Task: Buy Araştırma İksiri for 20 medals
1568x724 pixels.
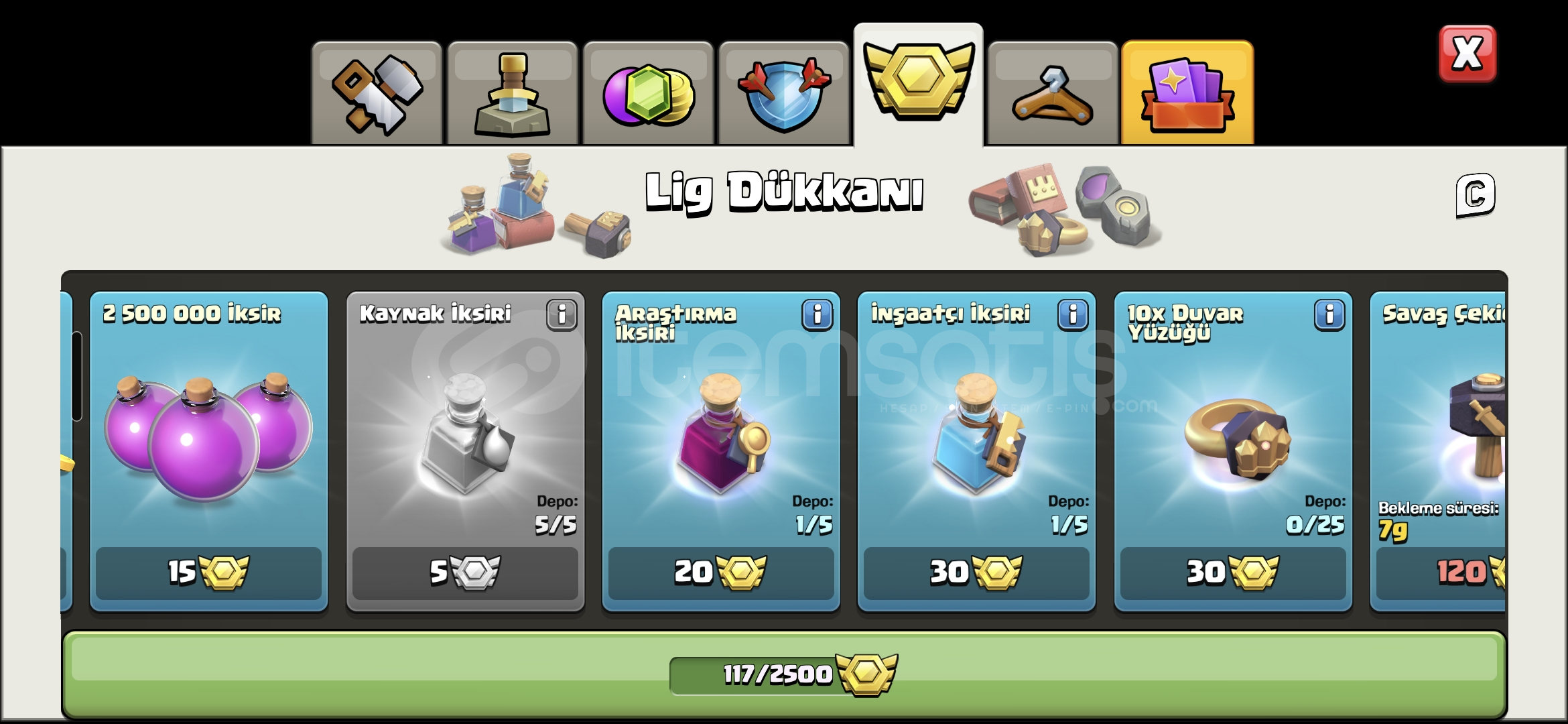Action: pyautogui.click(x=721, y=573)
